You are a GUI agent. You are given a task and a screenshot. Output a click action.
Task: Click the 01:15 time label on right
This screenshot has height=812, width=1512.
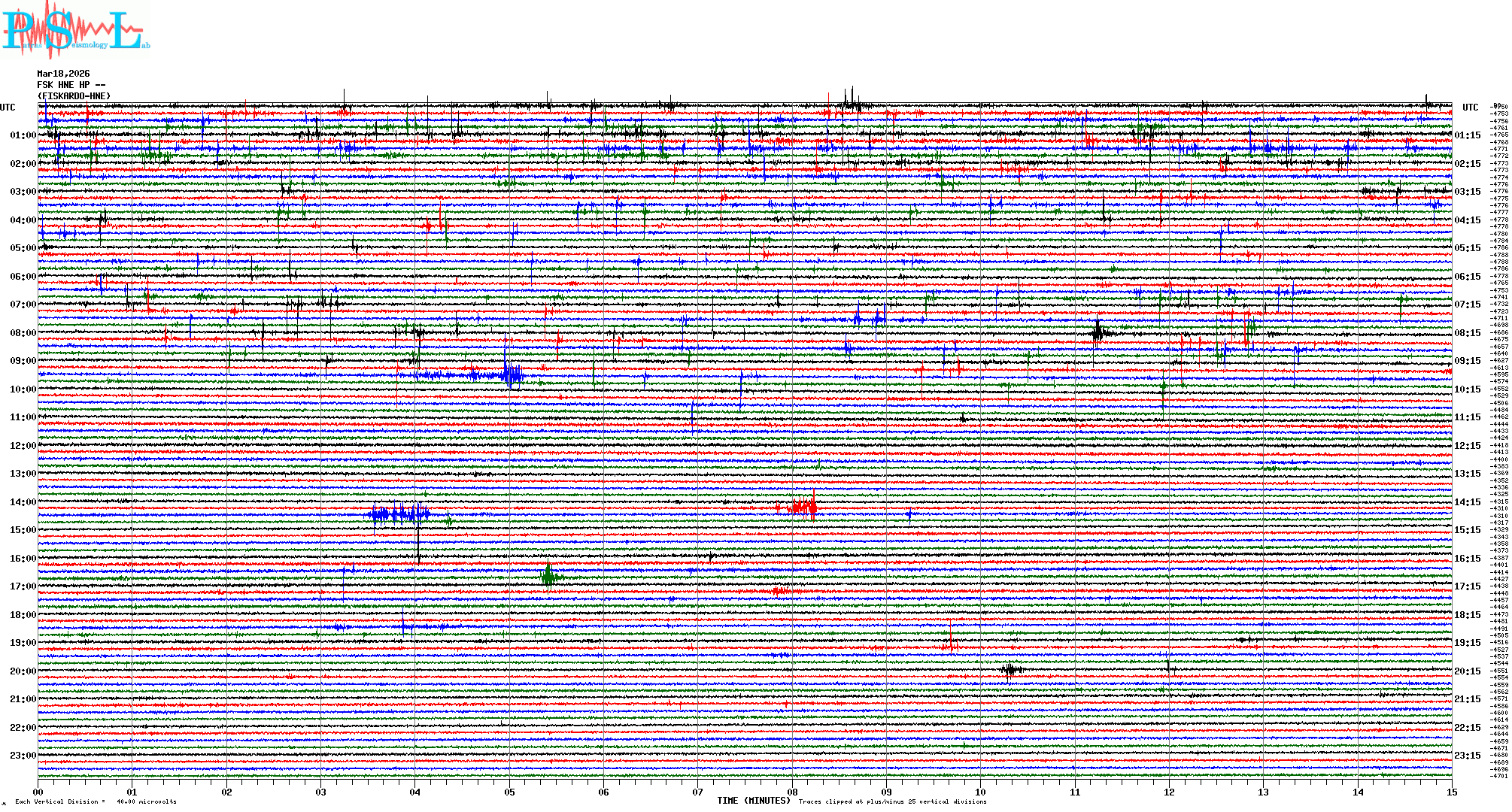[x=1467, y=135]
